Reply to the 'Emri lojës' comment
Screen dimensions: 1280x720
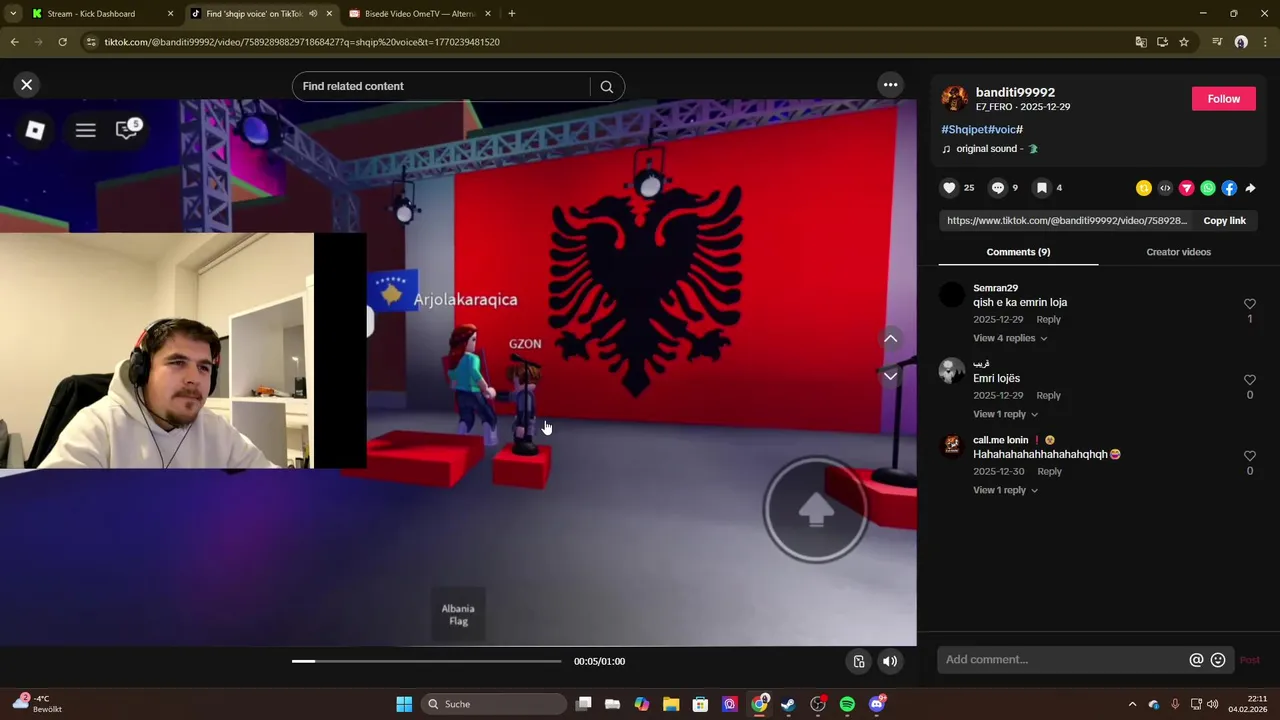1048,396
